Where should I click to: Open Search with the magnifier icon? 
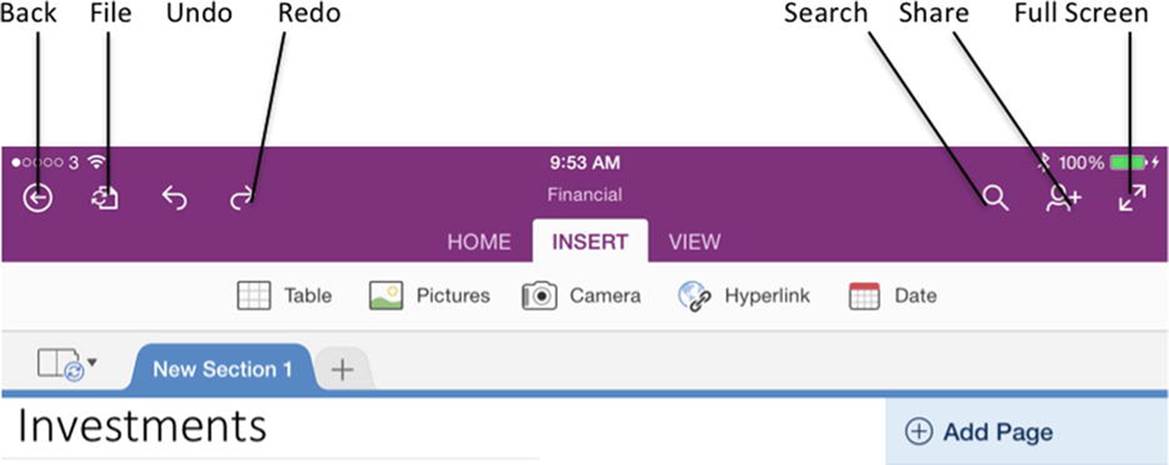click(x=995, y=197)
